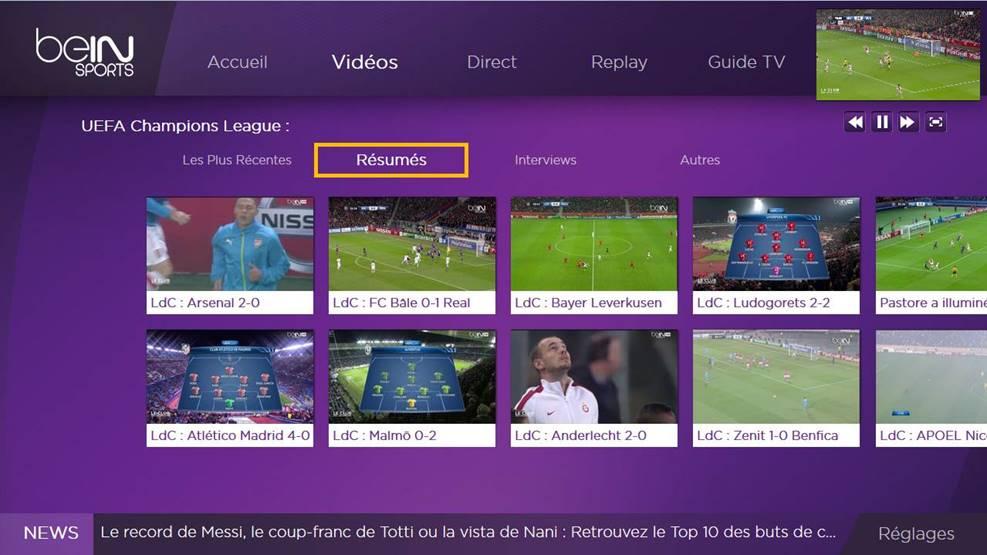Play the FC Bâle 0-1 Real thumbnail
The height and width of the screenshot is (555, 987).
pos(412,244)
